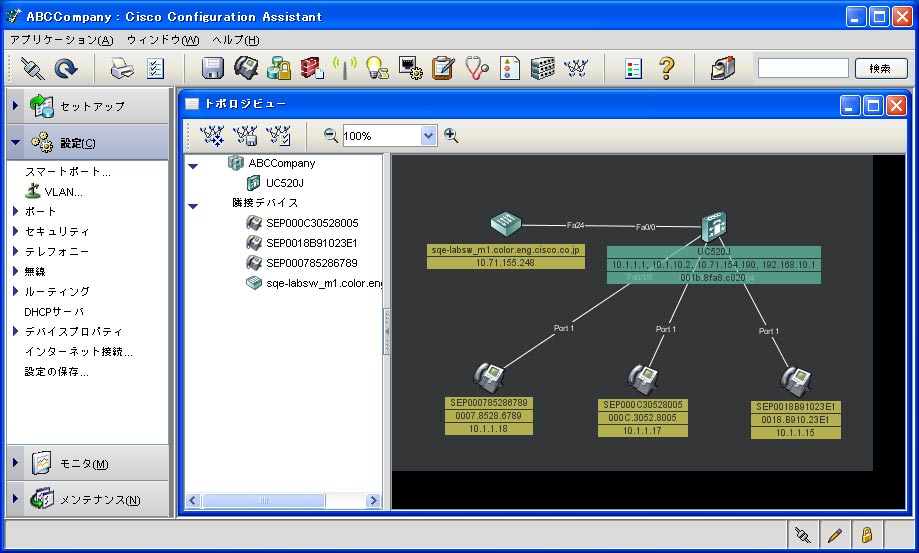This screenshot has width=919, height=553.
Task: Open the ウィンドウ(W) menu
Action: (163, 40)
